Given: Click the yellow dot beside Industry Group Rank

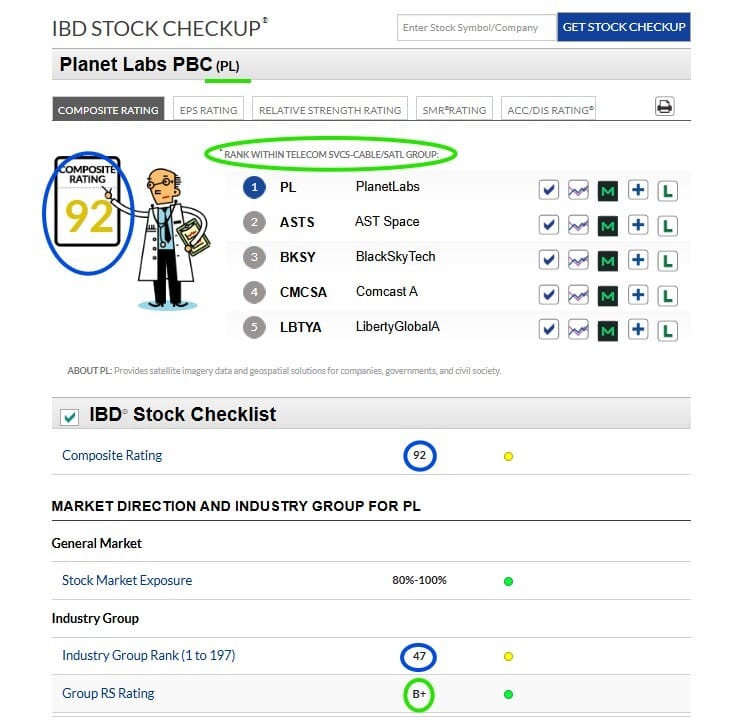Looking at the screenshot, I should pyautogui.click(x=508, y=656).
